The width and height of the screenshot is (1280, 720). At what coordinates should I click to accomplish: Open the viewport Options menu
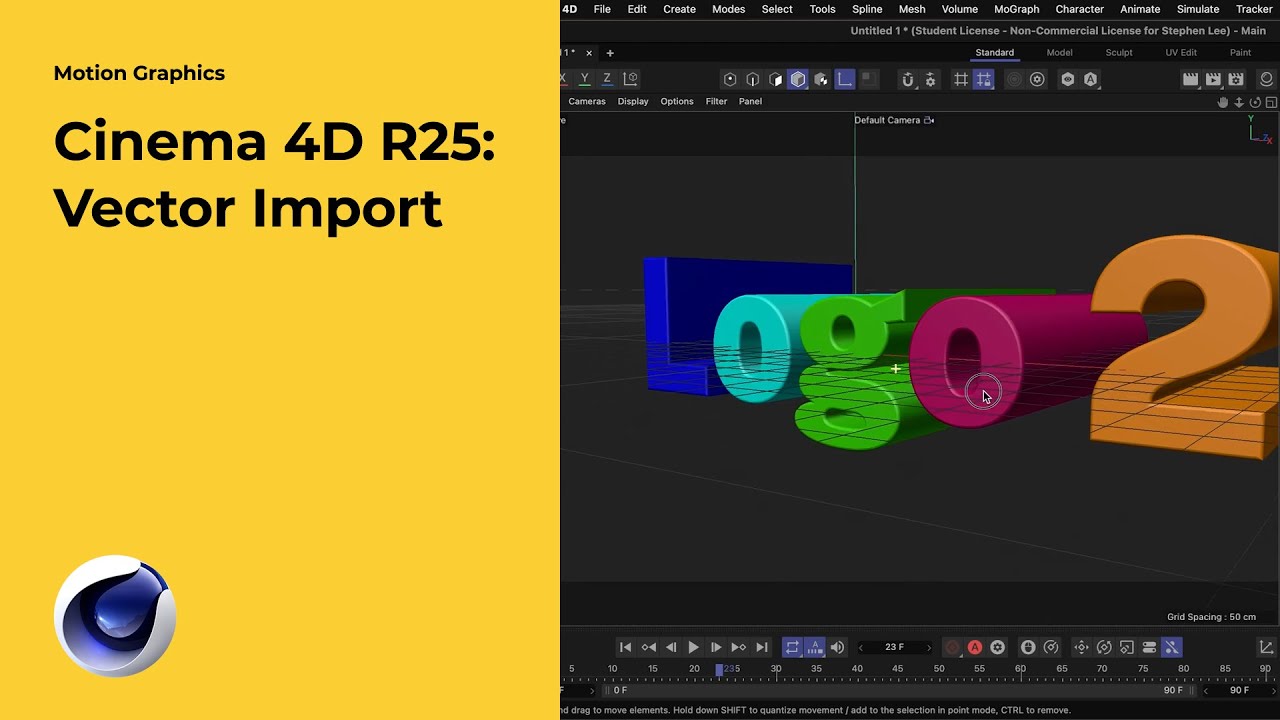677,101
